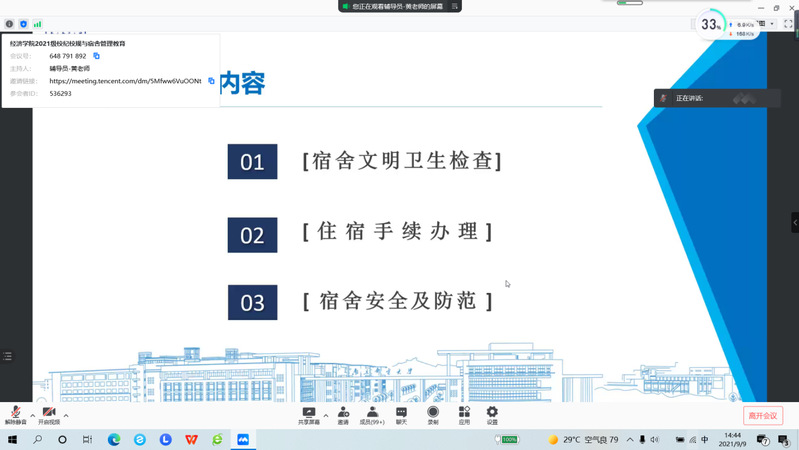Open the Invite (邀请) icon
The image size is (799, 450).
(x=343, y=415)
